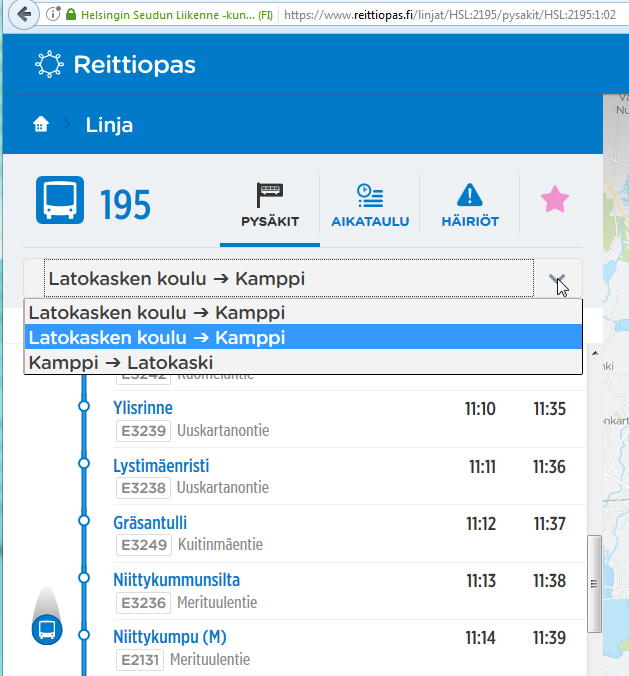The height and width of the screenshot is (676, 629).
Task: Open the Gräsantulli stop link
Action: coord(150,523)
